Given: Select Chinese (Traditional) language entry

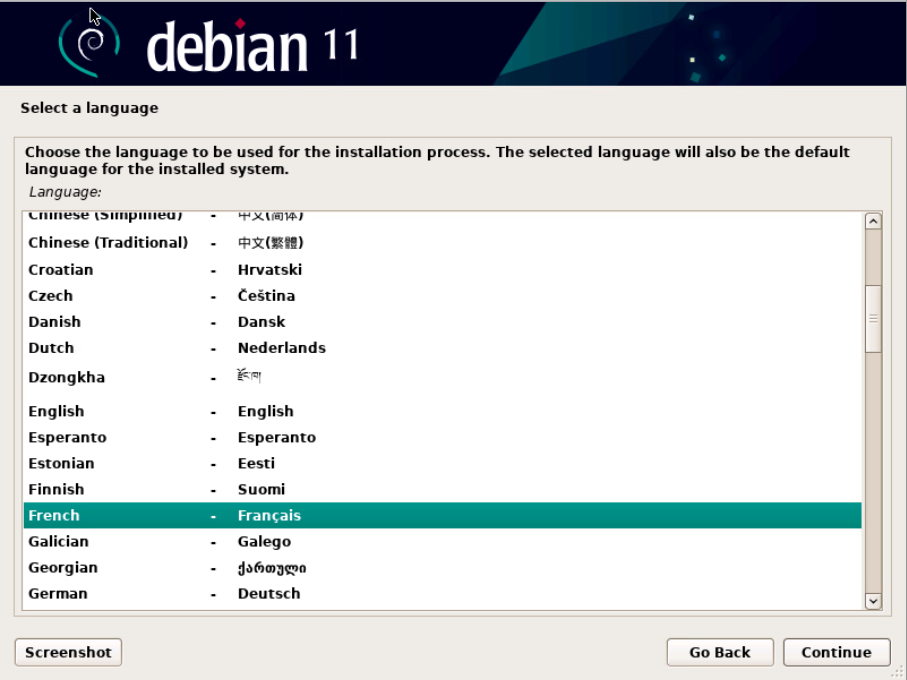Looking at the screenshot, I should pyautogui.click(x=108, y=242).
